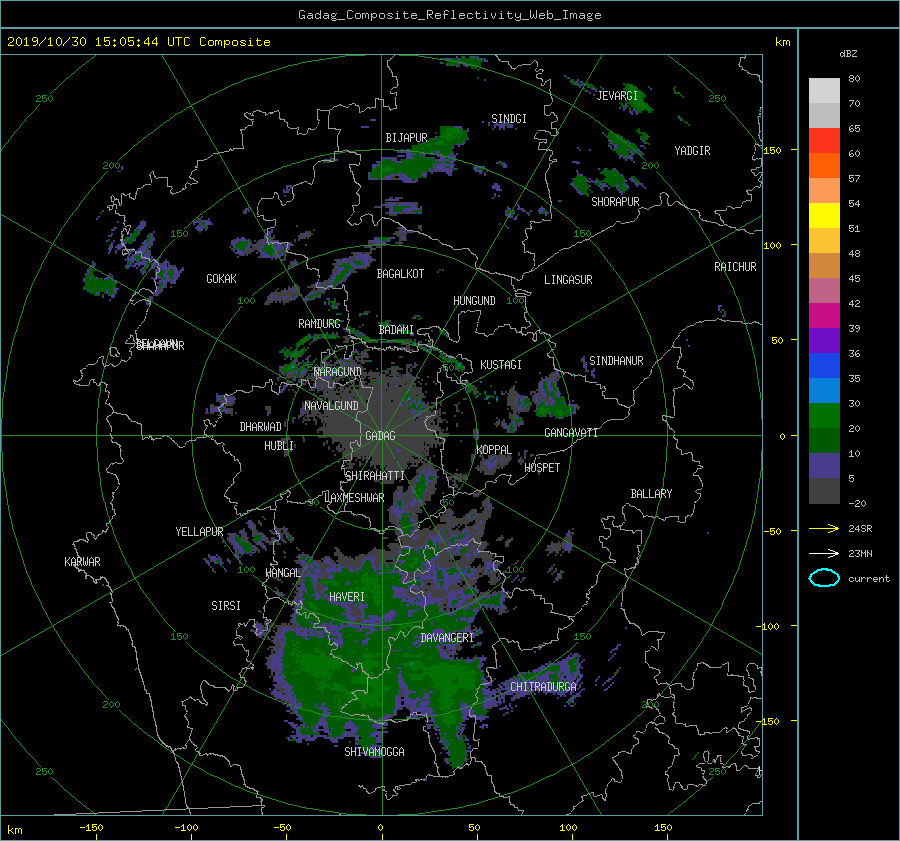Viewport: 900px width, 841px height.
Task: Click the SINDGI city label
Action: (x=509, y=119)
